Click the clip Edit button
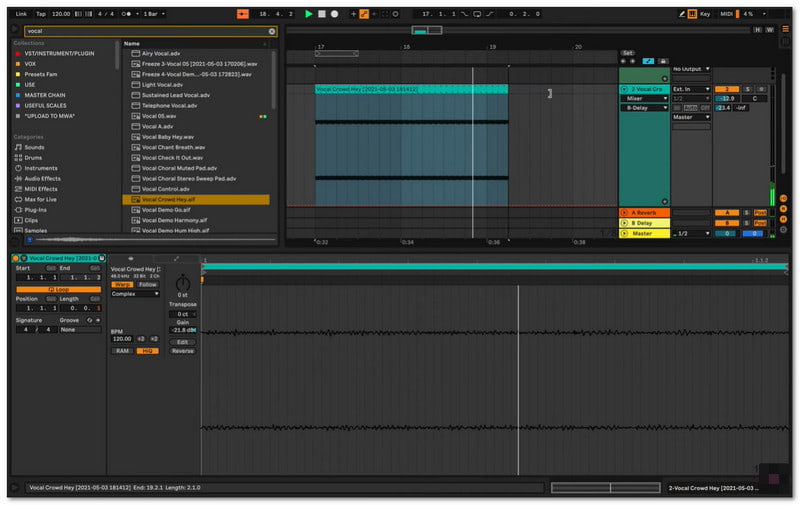This screenshot has width=800, height=505. point(182,342)
